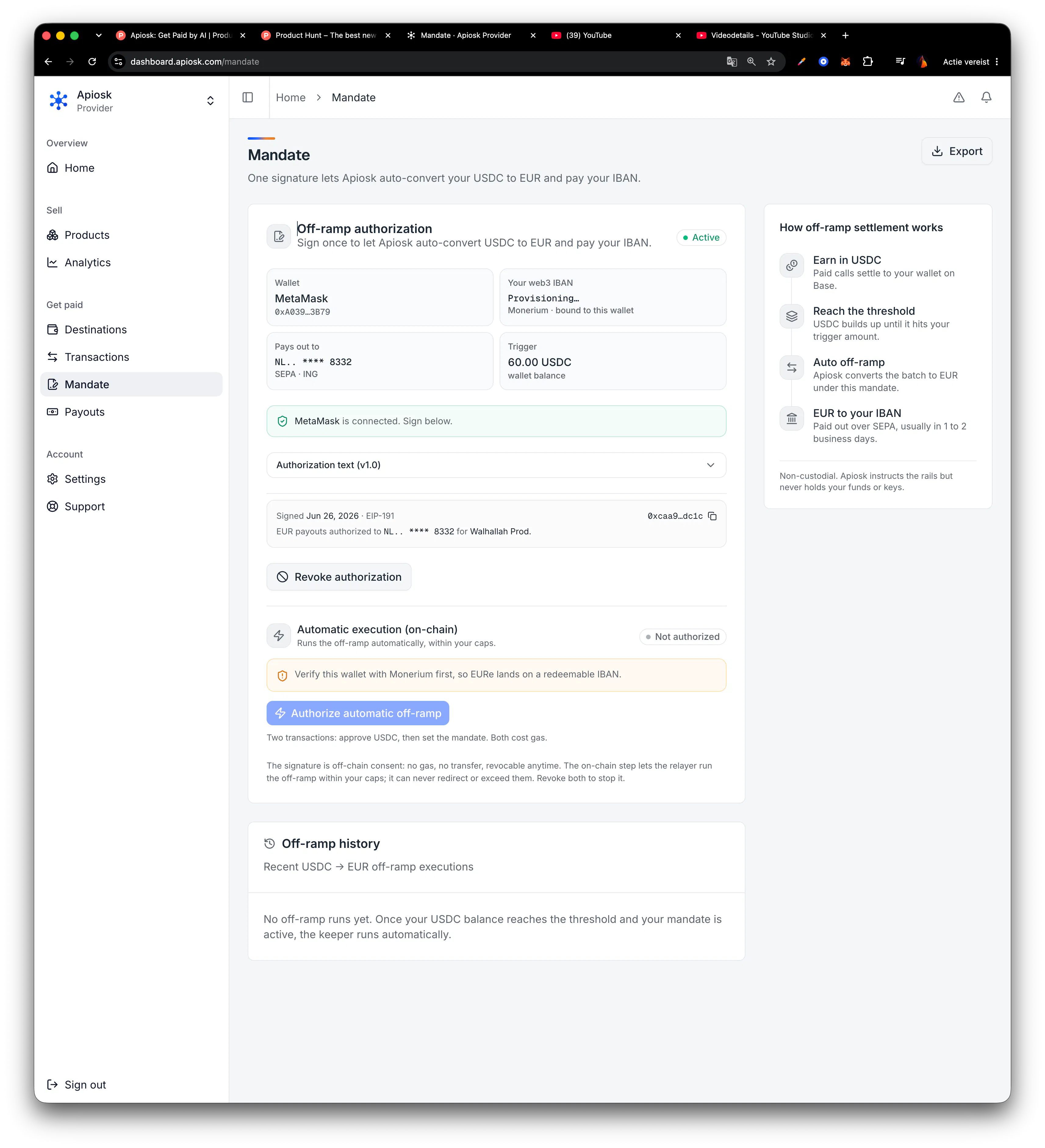View site information icon in address bar
Image resolution: width=1045 pixels, height=1148 pixels.
pos(118,62)
